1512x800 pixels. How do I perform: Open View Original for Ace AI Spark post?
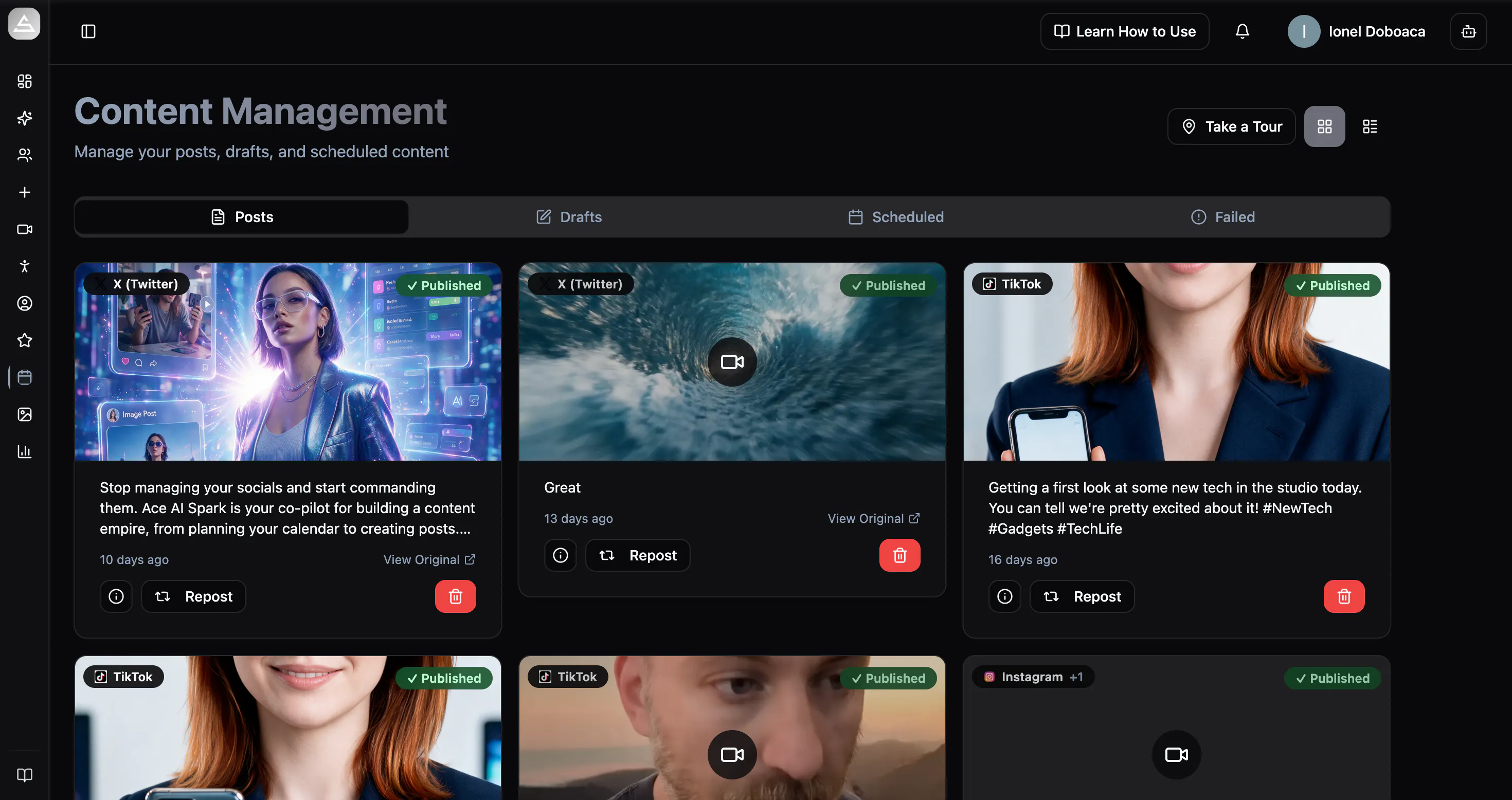[x=429, y=559]
